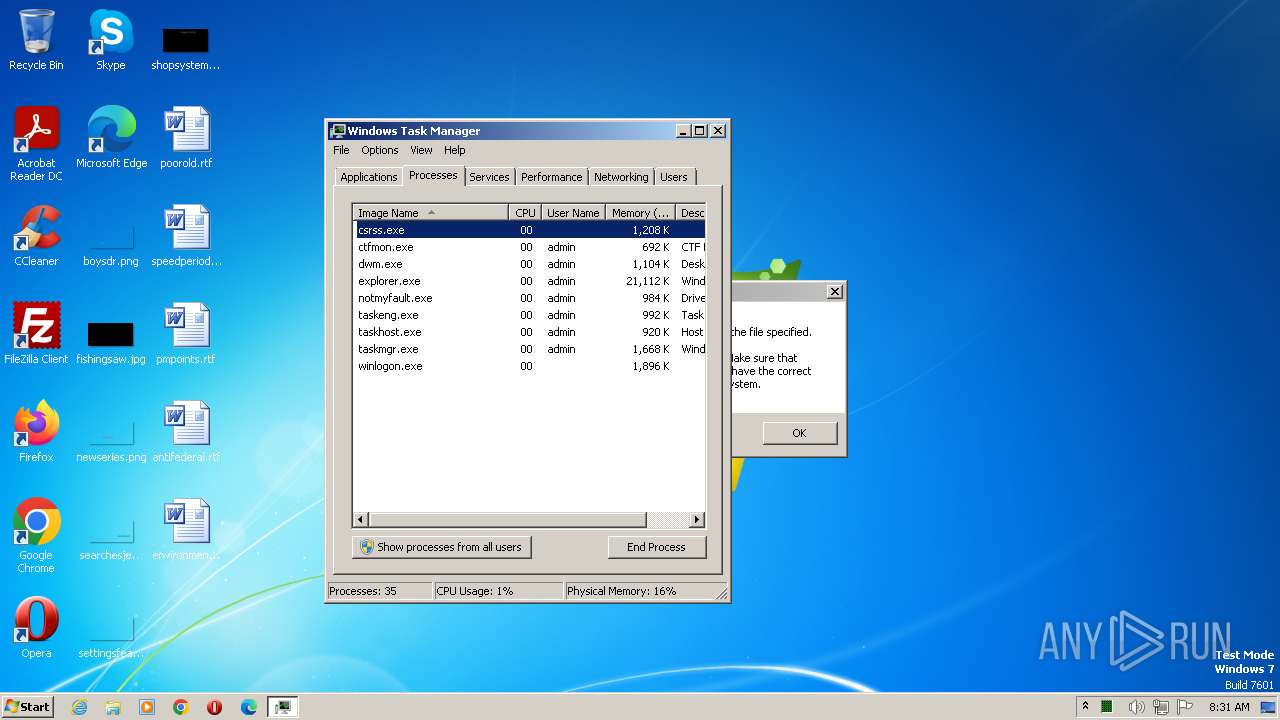The image size is (1280, 720).
Task: Select the winlogon.exe process
Action: tap(529, 366)
